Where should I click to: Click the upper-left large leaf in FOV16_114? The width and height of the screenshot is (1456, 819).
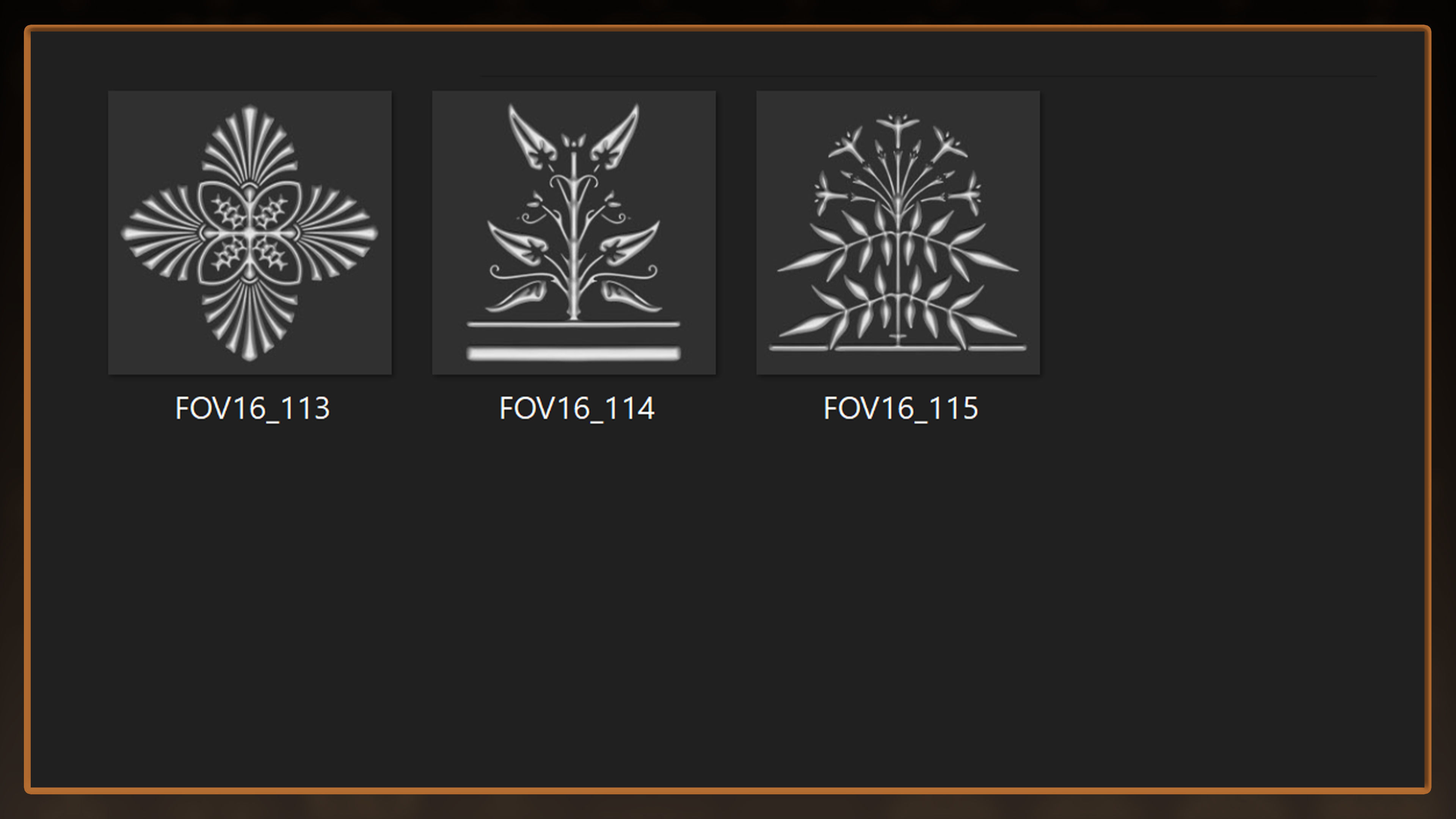pos(532,137)
